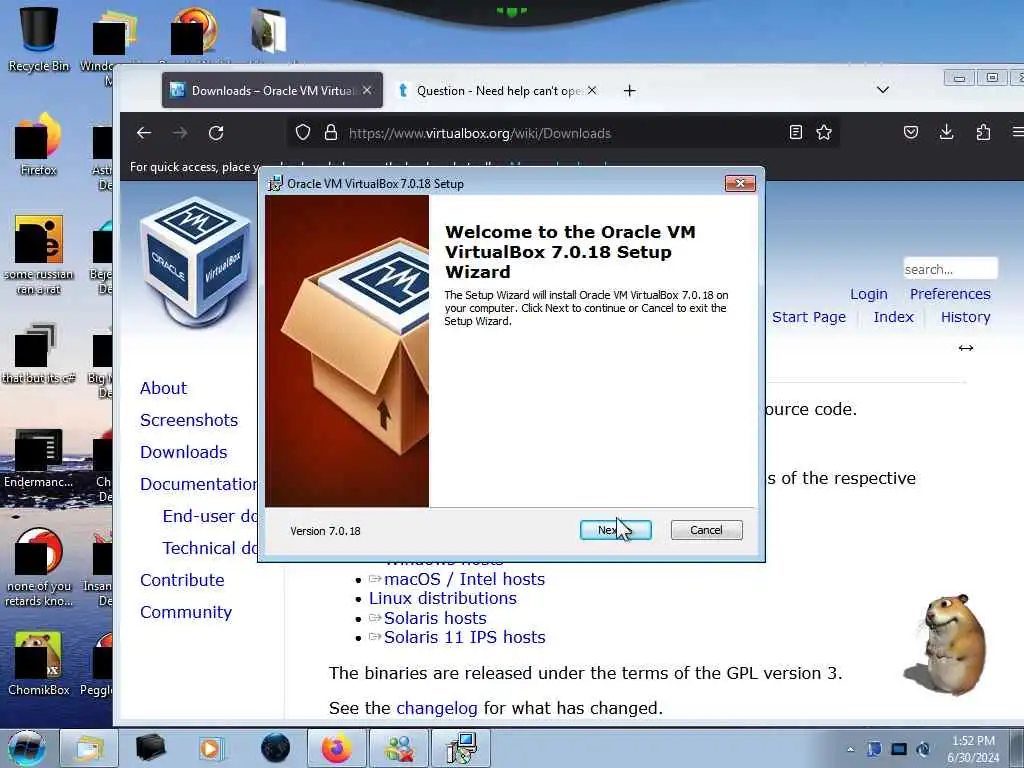The height and width of the screenshot is (768, 1024).
Task: Click the tracking protection shield icon
Action: coord(302,133)
